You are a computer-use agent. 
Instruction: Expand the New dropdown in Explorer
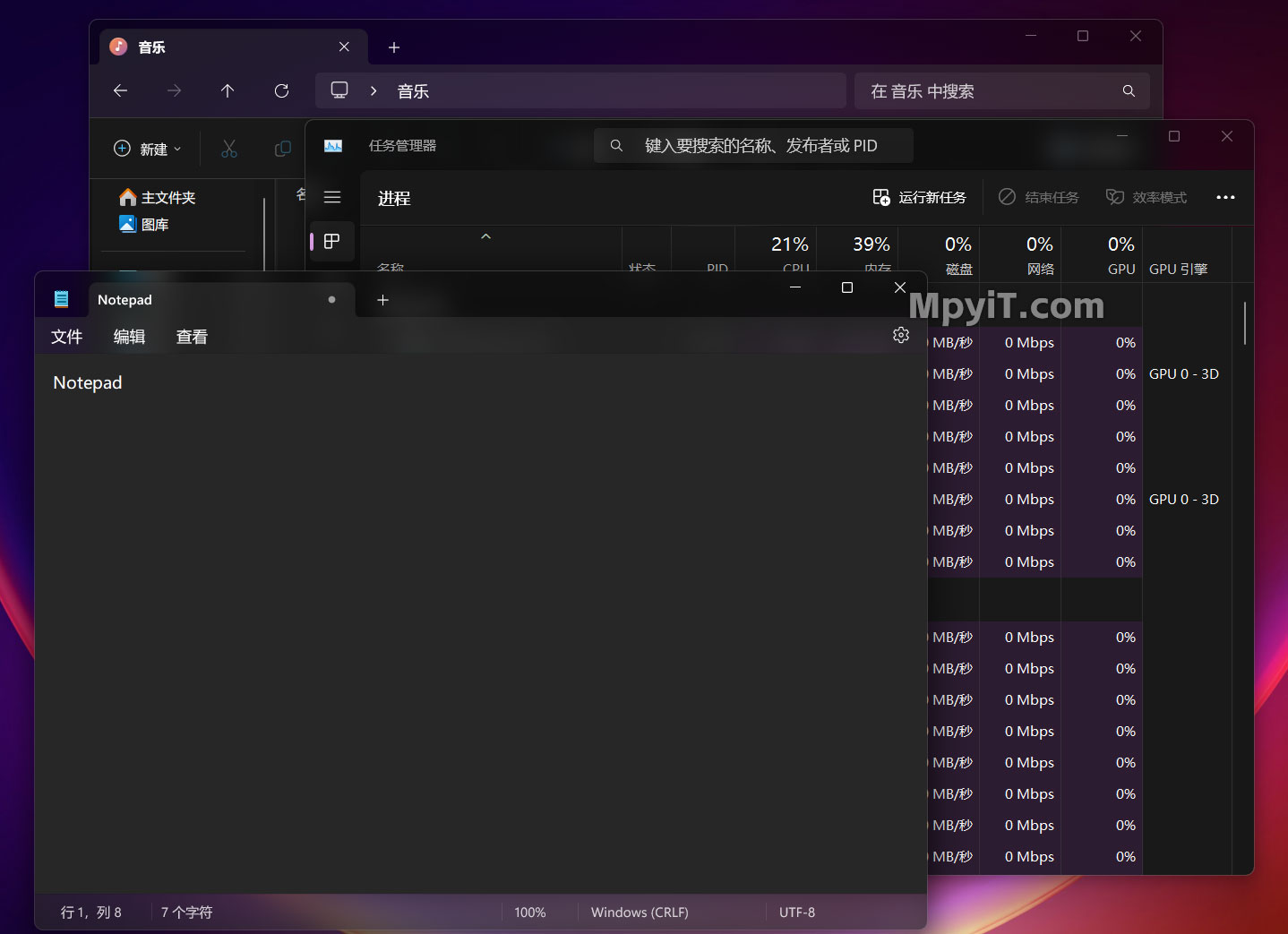[148, 149]
